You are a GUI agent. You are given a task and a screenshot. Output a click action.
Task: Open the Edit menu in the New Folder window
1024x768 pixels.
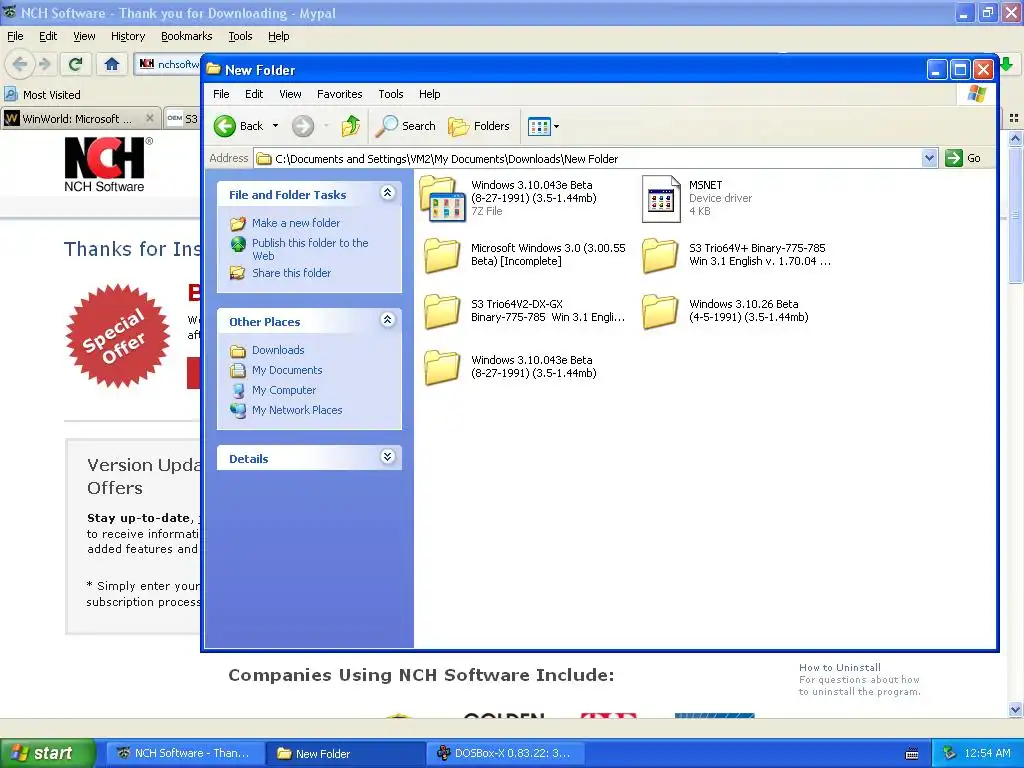tap(254, 94)
